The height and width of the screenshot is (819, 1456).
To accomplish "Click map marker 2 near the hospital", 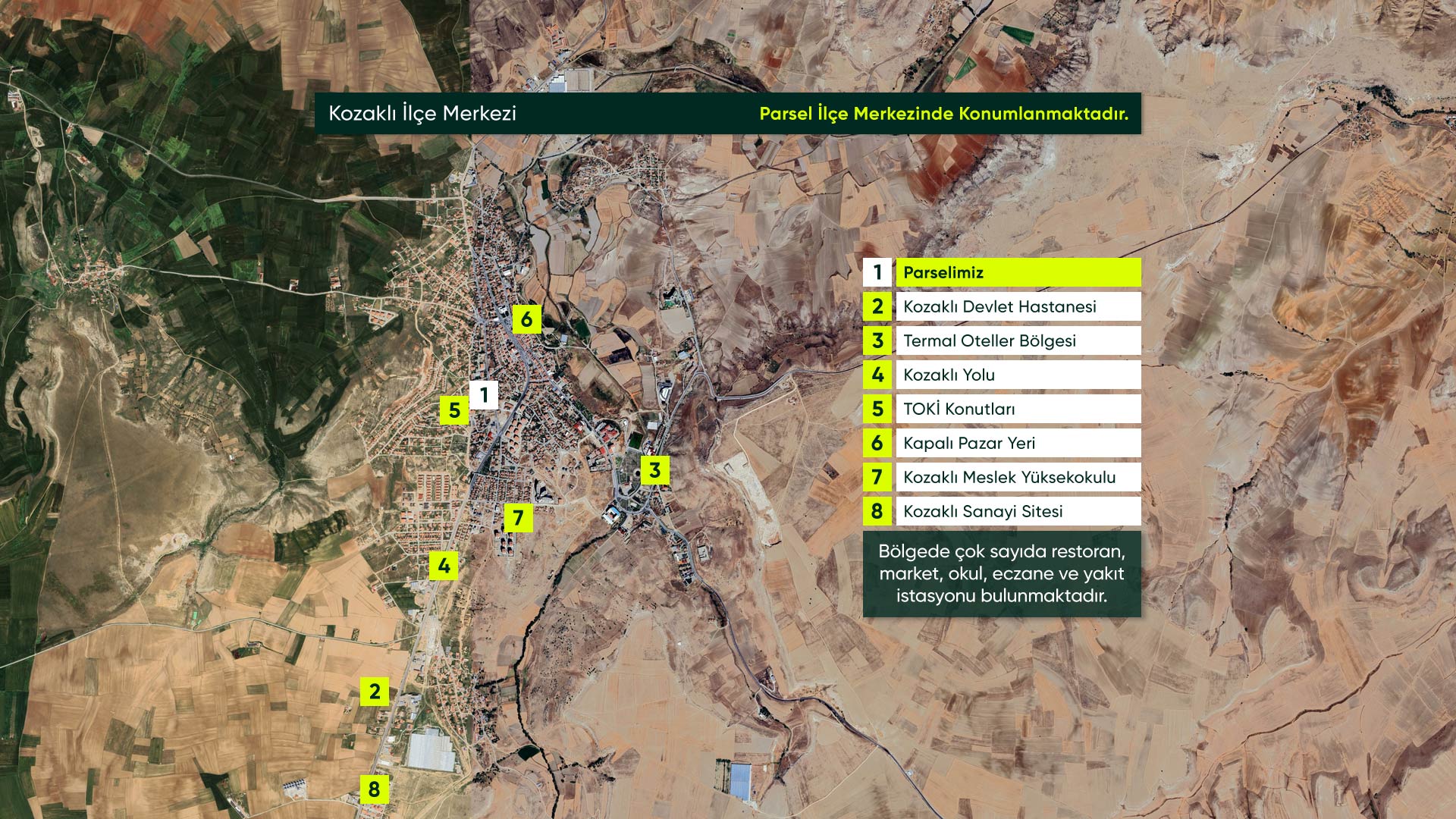I will click(375, 692).
